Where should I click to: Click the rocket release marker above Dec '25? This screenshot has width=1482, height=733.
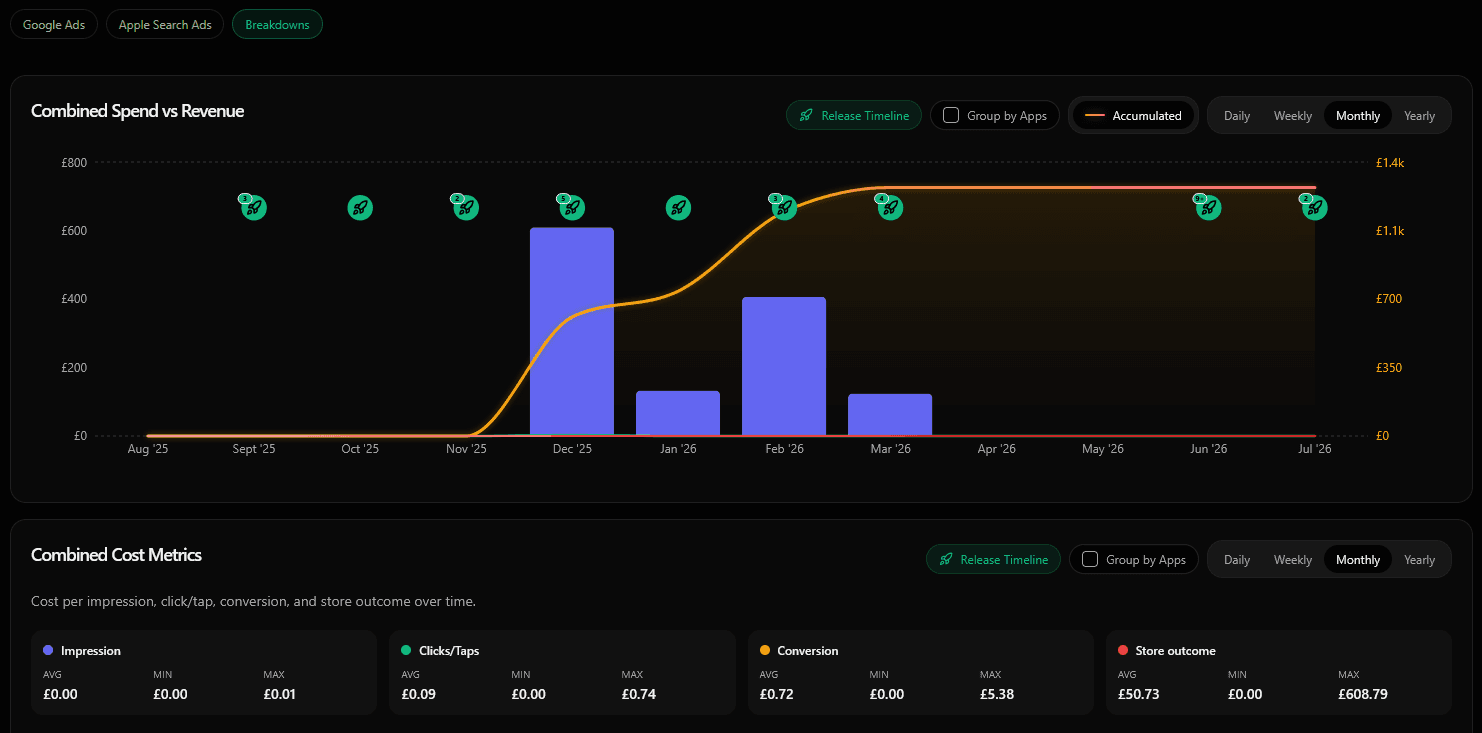pyautogui.click(x=572, y=208)
